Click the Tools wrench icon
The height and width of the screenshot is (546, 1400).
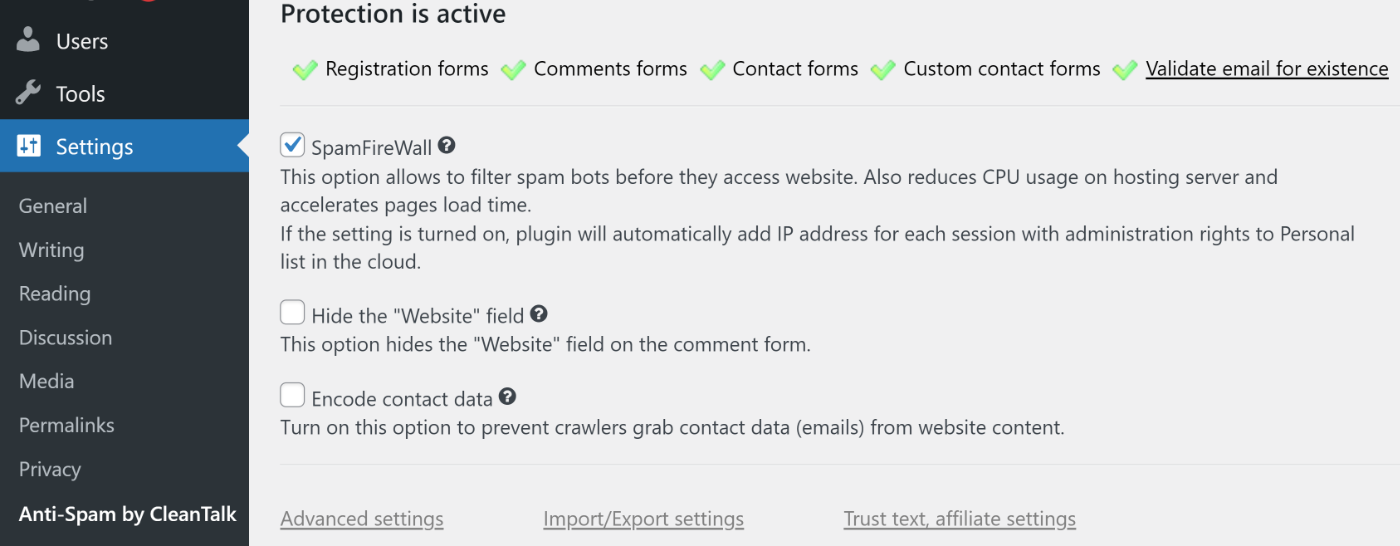pos(29,94)
